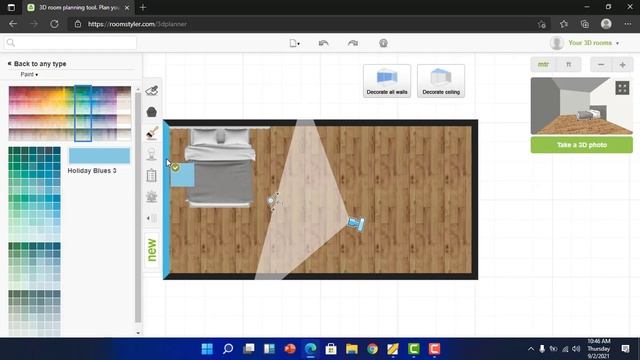Click the user avatar icon

(x=557, y=43)
